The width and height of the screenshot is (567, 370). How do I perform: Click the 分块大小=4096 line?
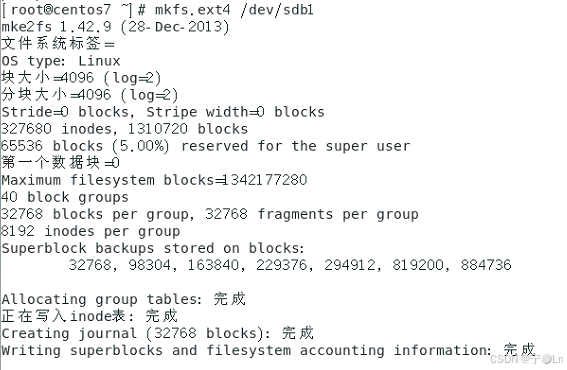click(x=90, y=95)
